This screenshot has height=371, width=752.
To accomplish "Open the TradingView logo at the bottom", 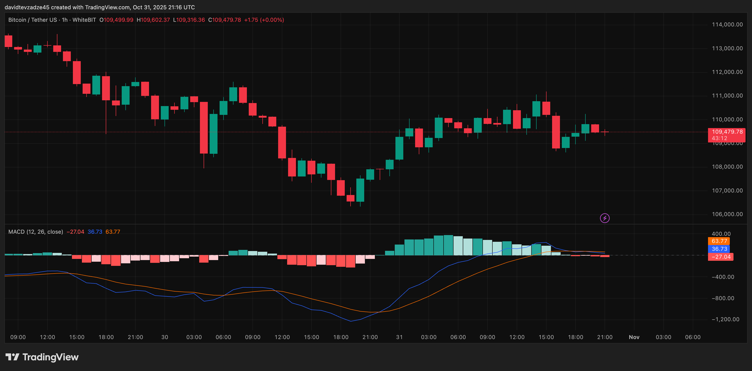I will point(42,357).
